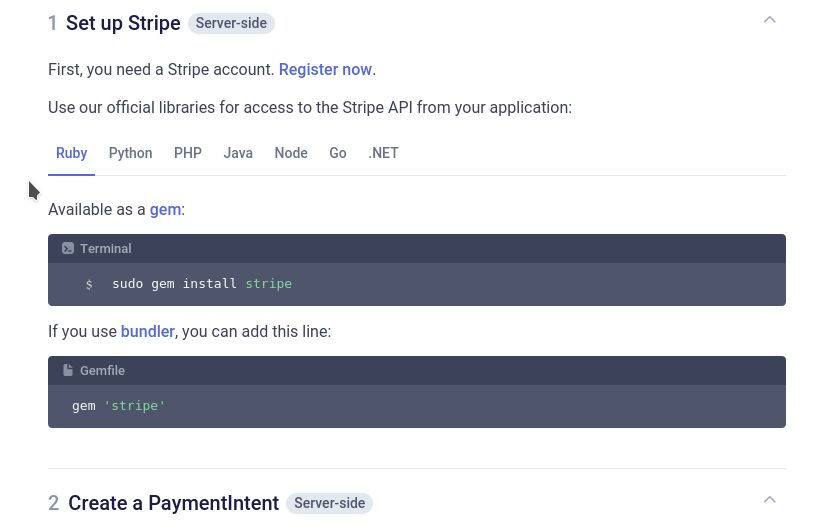Screen dimensions: 822x531
Task: Click the sudo gem install stripe command
Action: point(202,284)
